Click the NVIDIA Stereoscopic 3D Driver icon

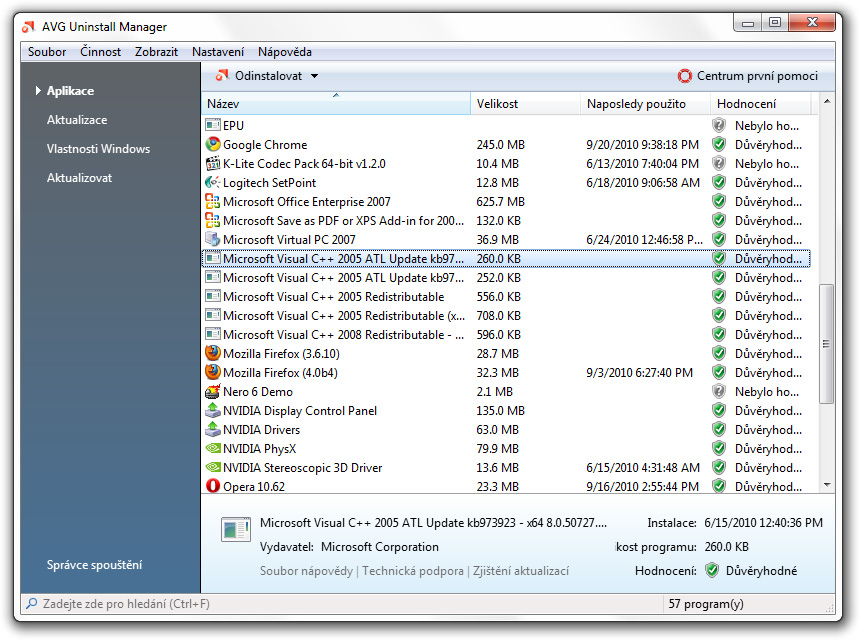tap(213, 467)
